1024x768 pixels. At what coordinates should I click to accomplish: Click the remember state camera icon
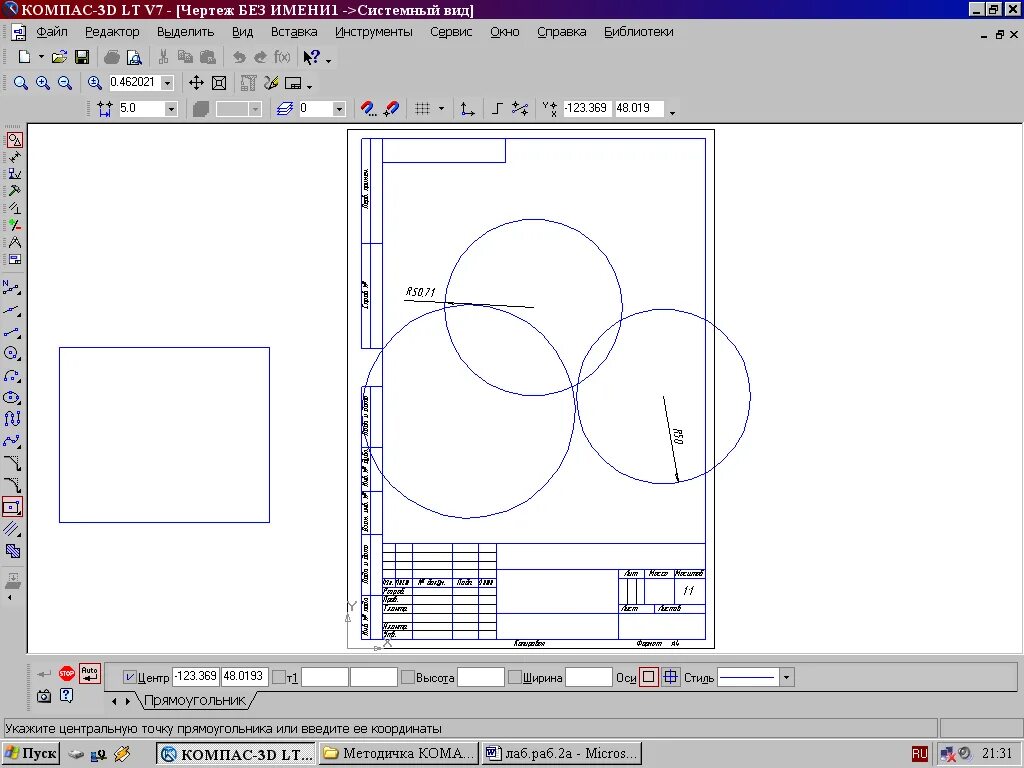click(44, 696)
